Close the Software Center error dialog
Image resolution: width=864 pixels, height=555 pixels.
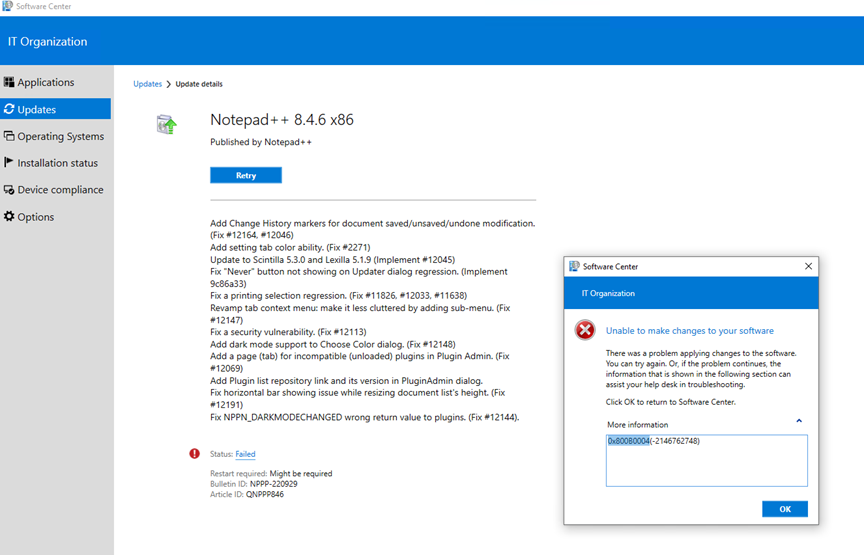[x=808, y=267]
